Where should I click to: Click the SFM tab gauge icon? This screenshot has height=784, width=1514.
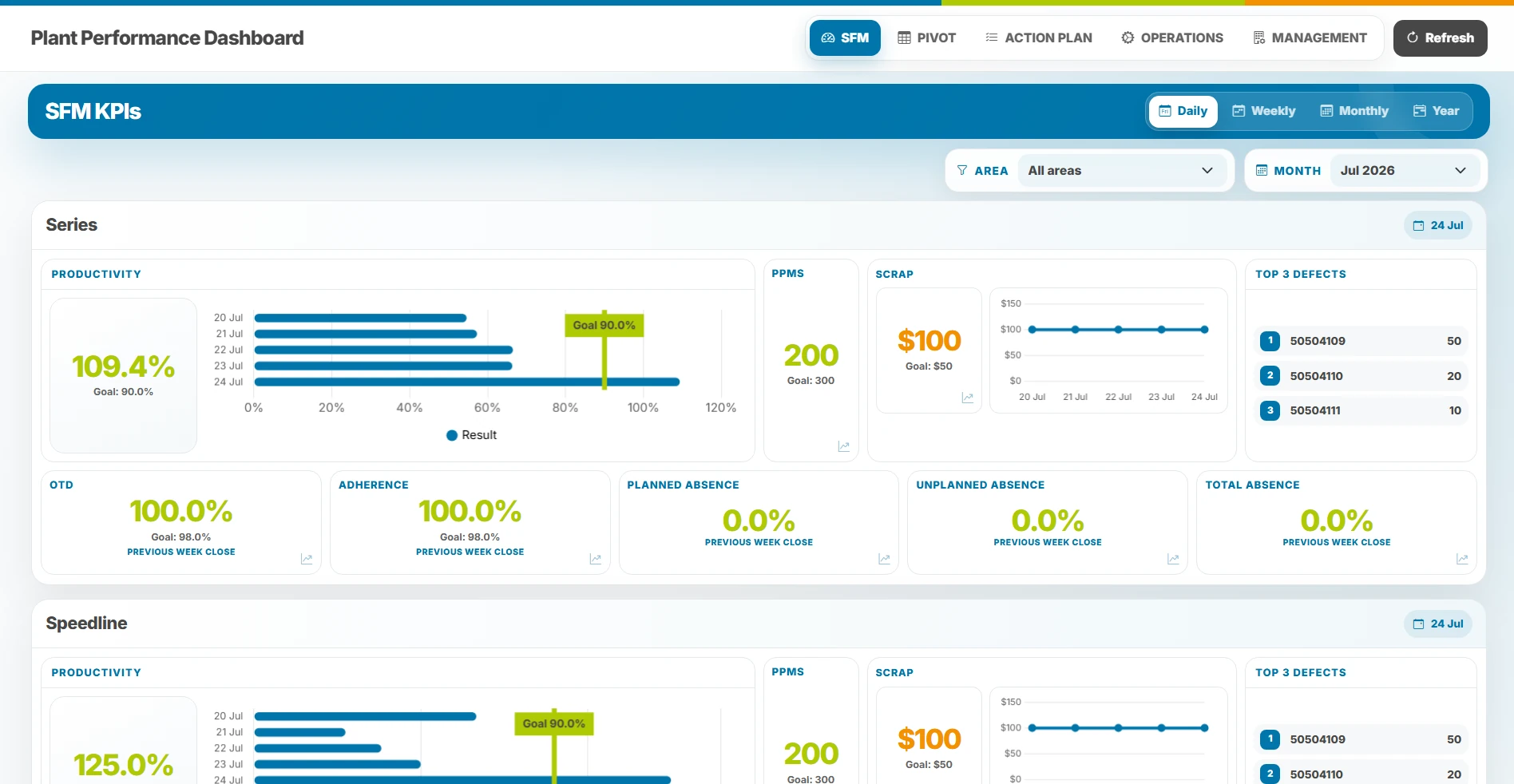(828, 38)
